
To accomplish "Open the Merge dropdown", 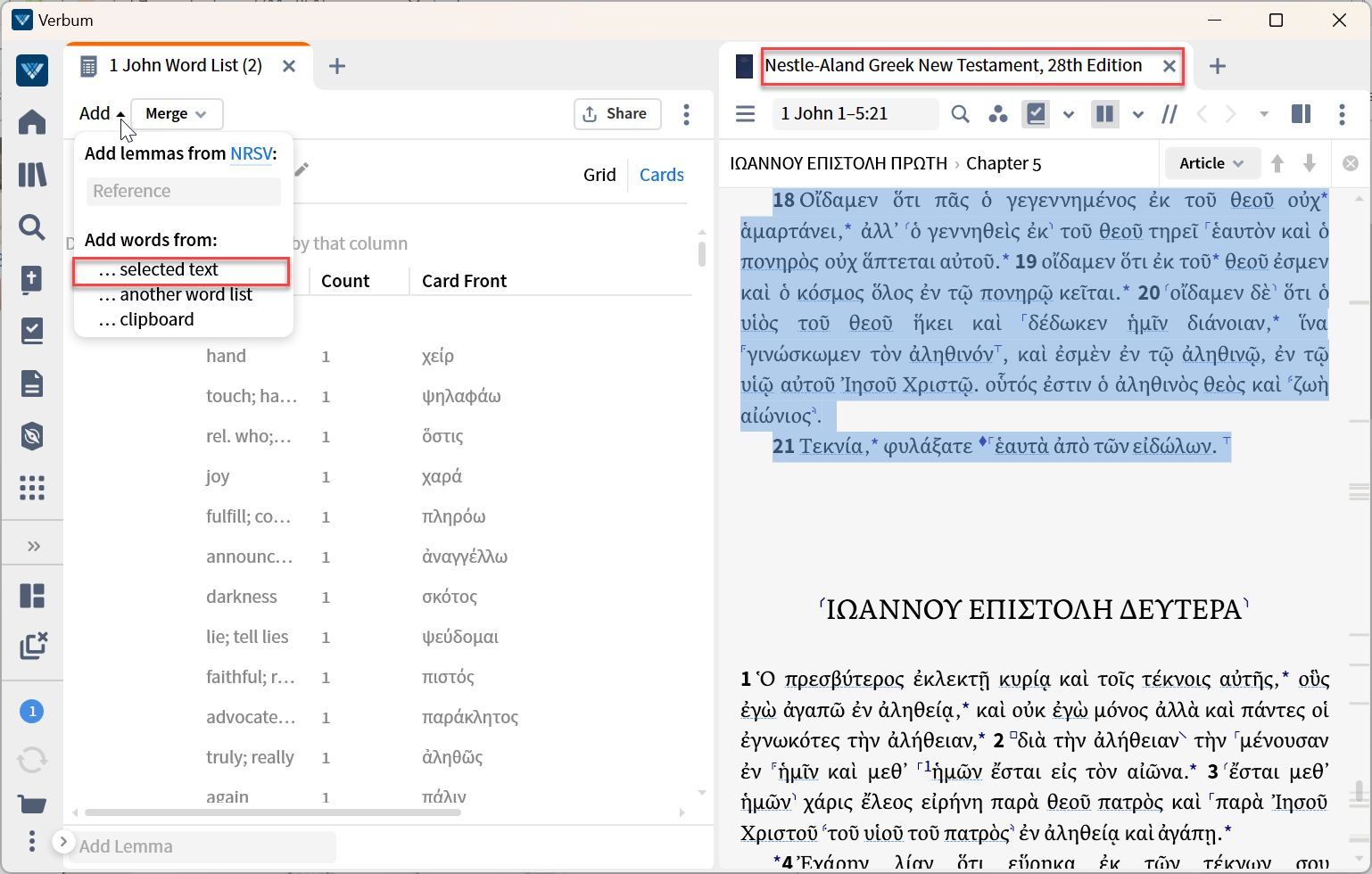I will (177, 114).
